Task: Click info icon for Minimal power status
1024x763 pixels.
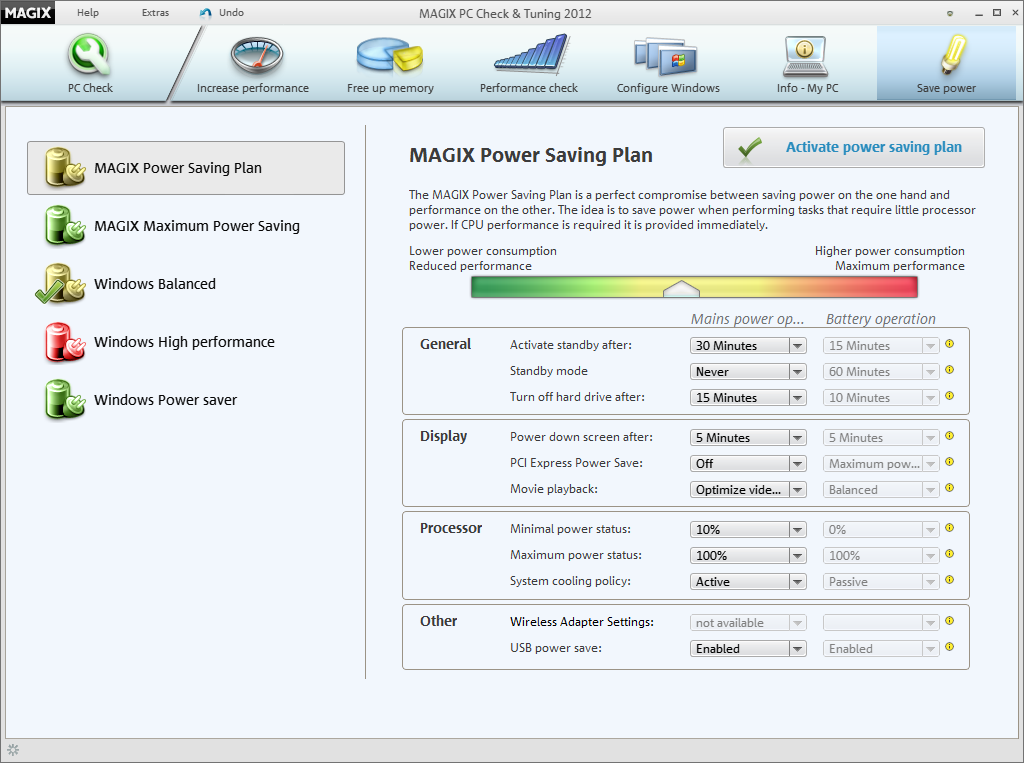Action: tap(950, 528)
